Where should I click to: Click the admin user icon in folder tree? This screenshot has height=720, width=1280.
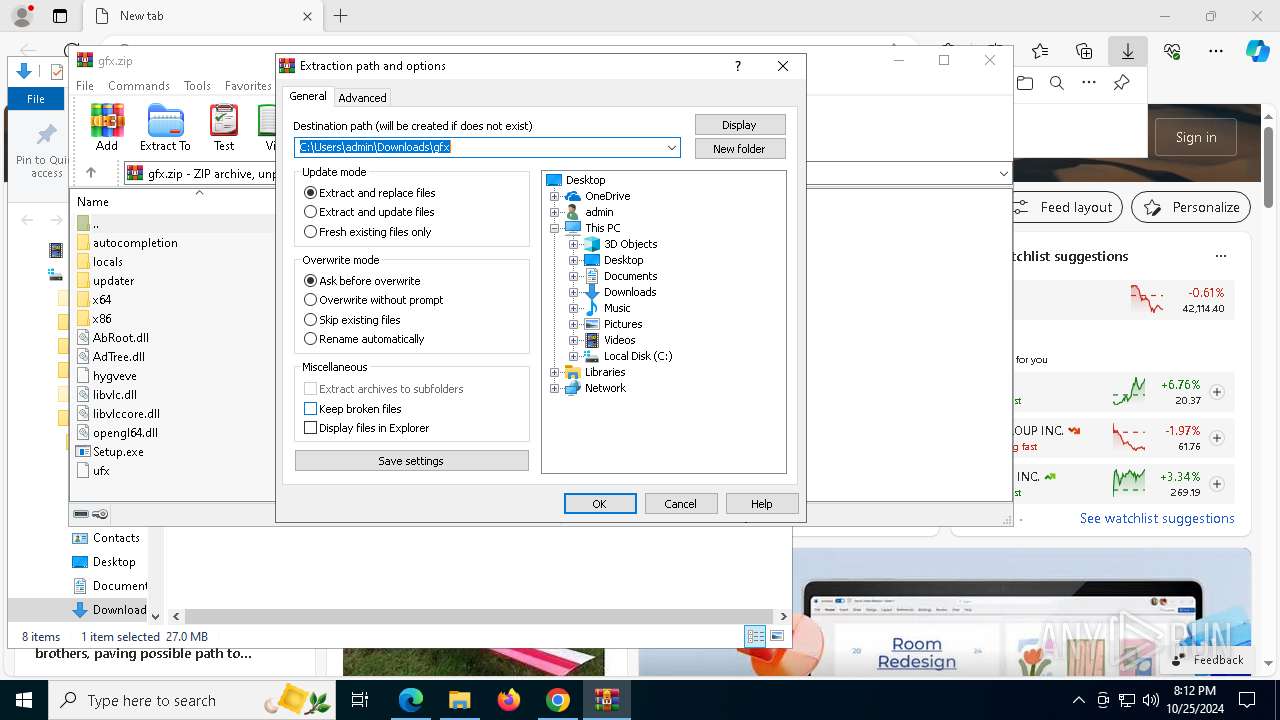(x=572, y=212)
